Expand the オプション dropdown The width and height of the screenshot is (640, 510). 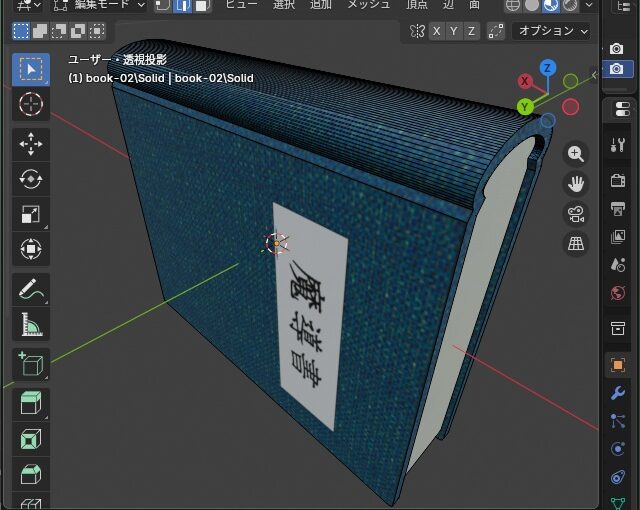point(552,31)
